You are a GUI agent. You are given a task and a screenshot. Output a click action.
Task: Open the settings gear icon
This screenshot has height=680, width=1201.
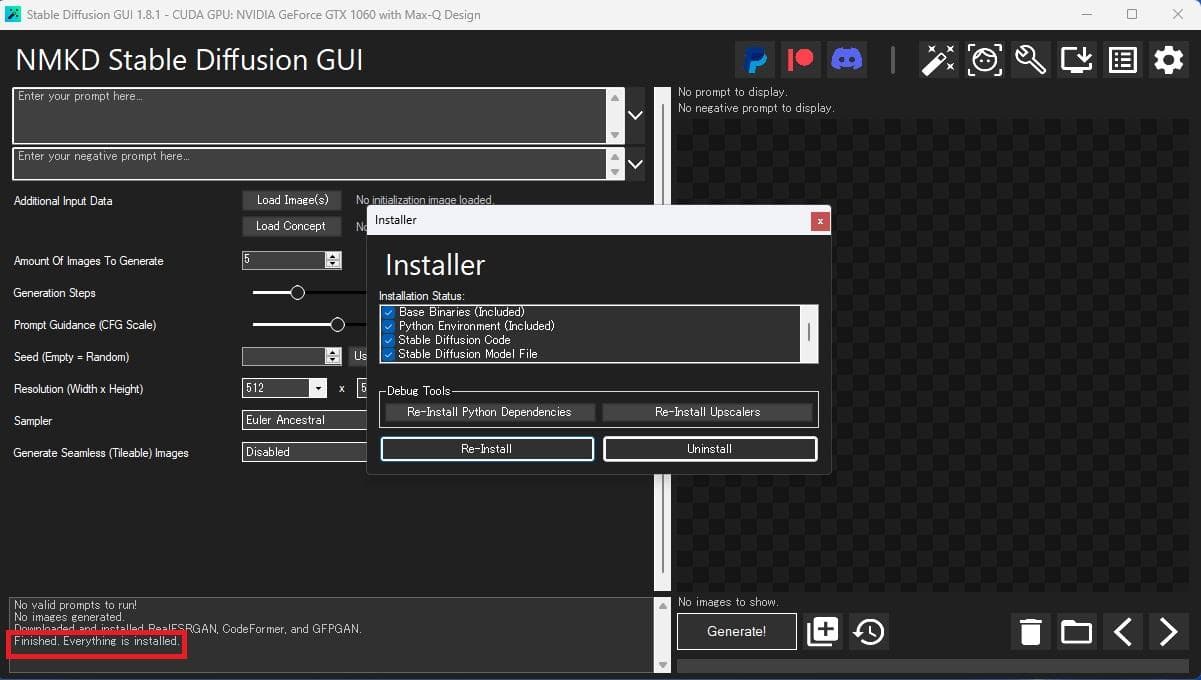(x=1168, y=60)
